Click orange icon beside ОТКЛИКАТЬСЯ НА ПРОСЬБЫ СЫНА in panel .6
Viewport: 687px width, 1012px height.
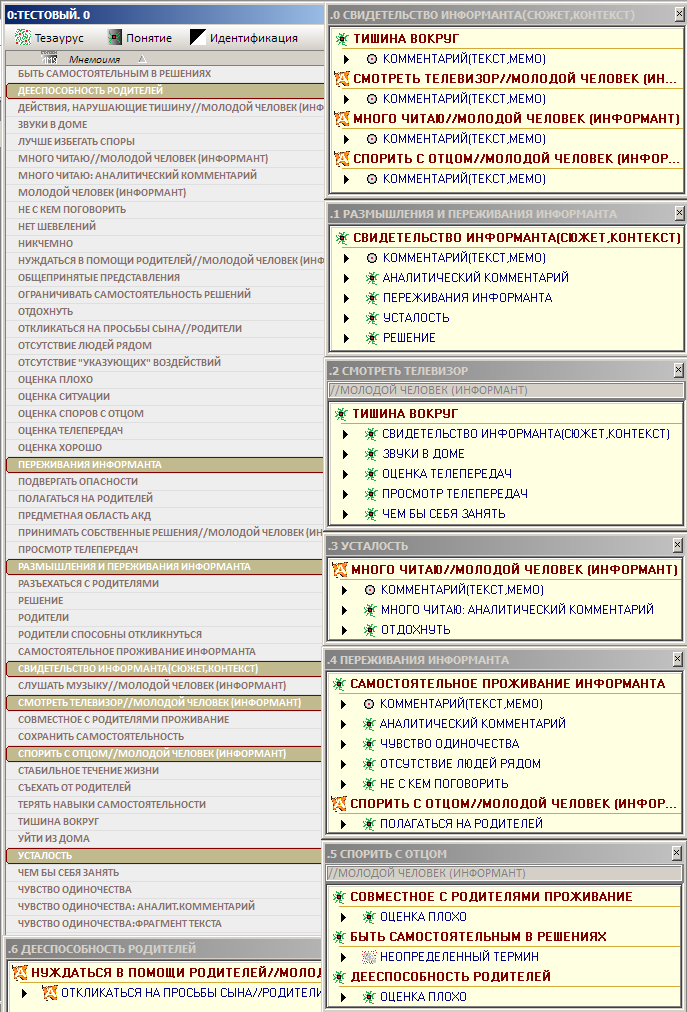49,993
